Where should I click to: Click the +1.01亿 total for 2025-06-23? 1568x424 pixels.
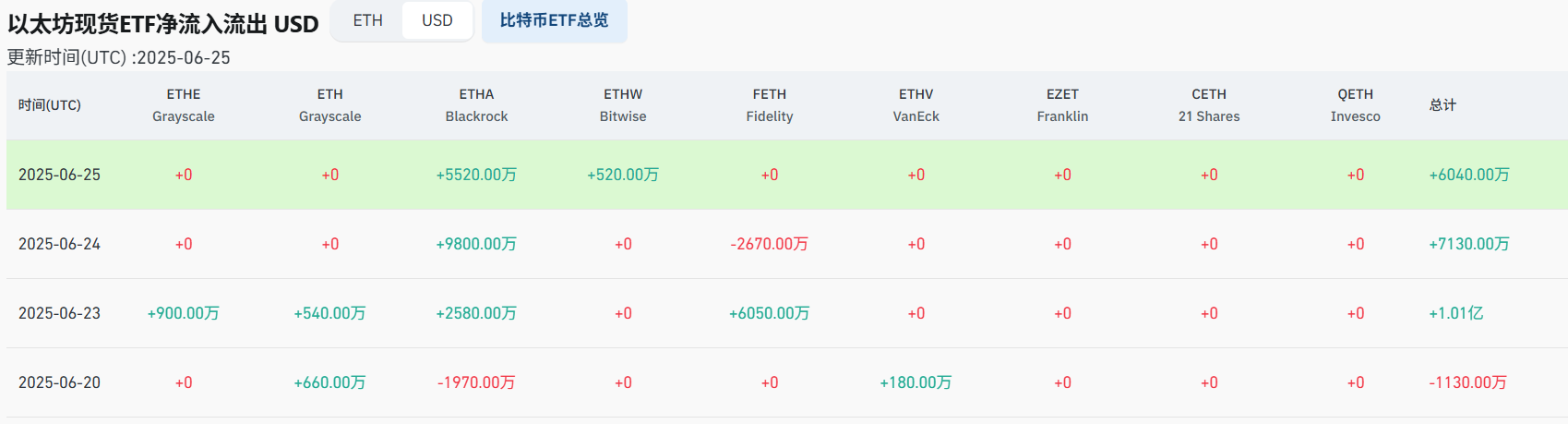1456,313
